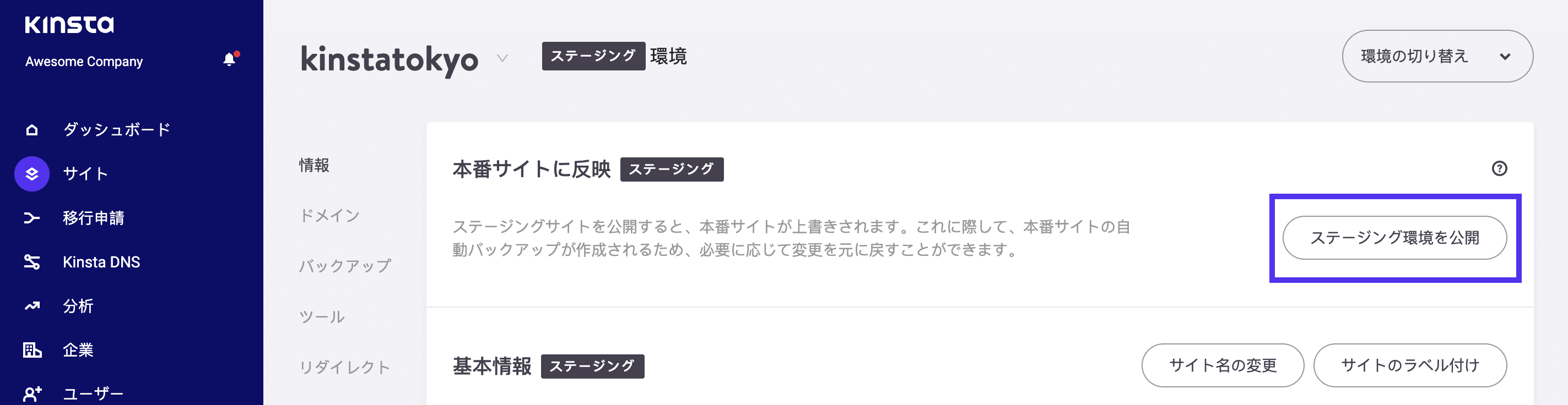Select the ツール menu item

(321, 316)
